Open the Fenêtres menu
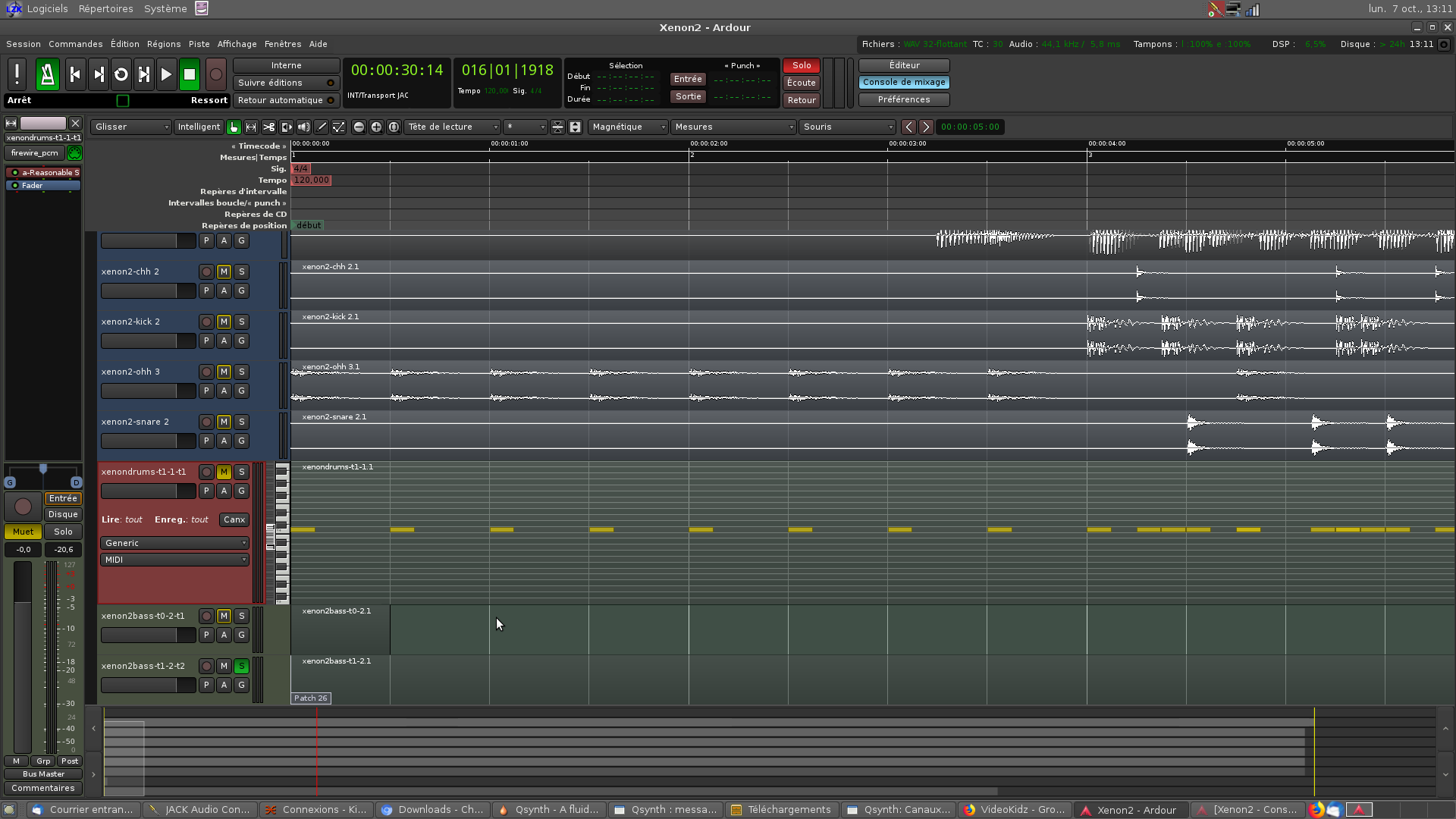1456x819 pixels. [x=282, y=44]
